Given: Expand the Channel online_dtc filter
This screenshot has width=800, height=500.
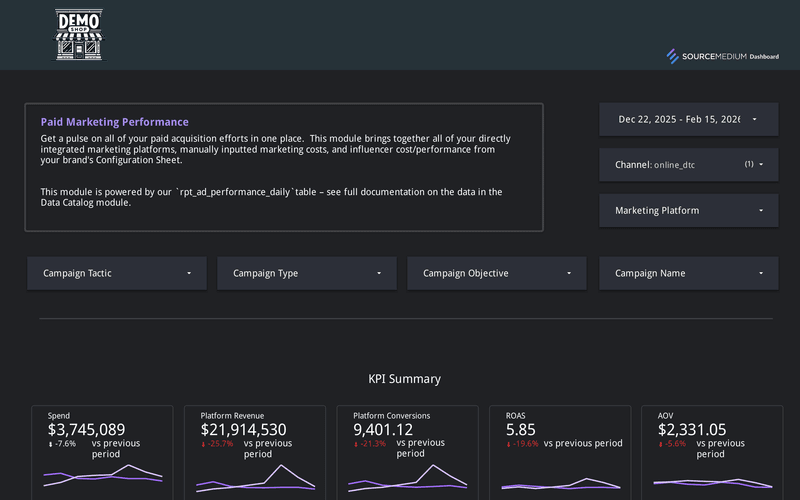Looking at the screenshot, I should pos(688,164).
